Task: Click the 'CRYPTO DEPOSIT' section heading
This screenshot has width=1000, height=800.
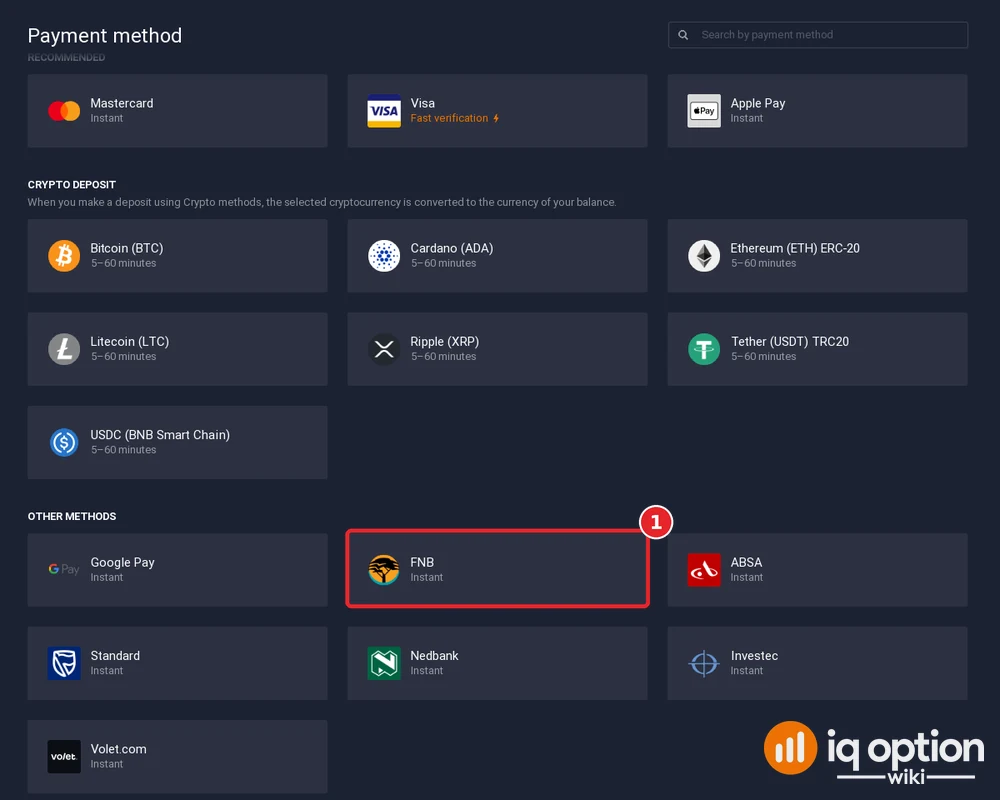Action: 71,184
